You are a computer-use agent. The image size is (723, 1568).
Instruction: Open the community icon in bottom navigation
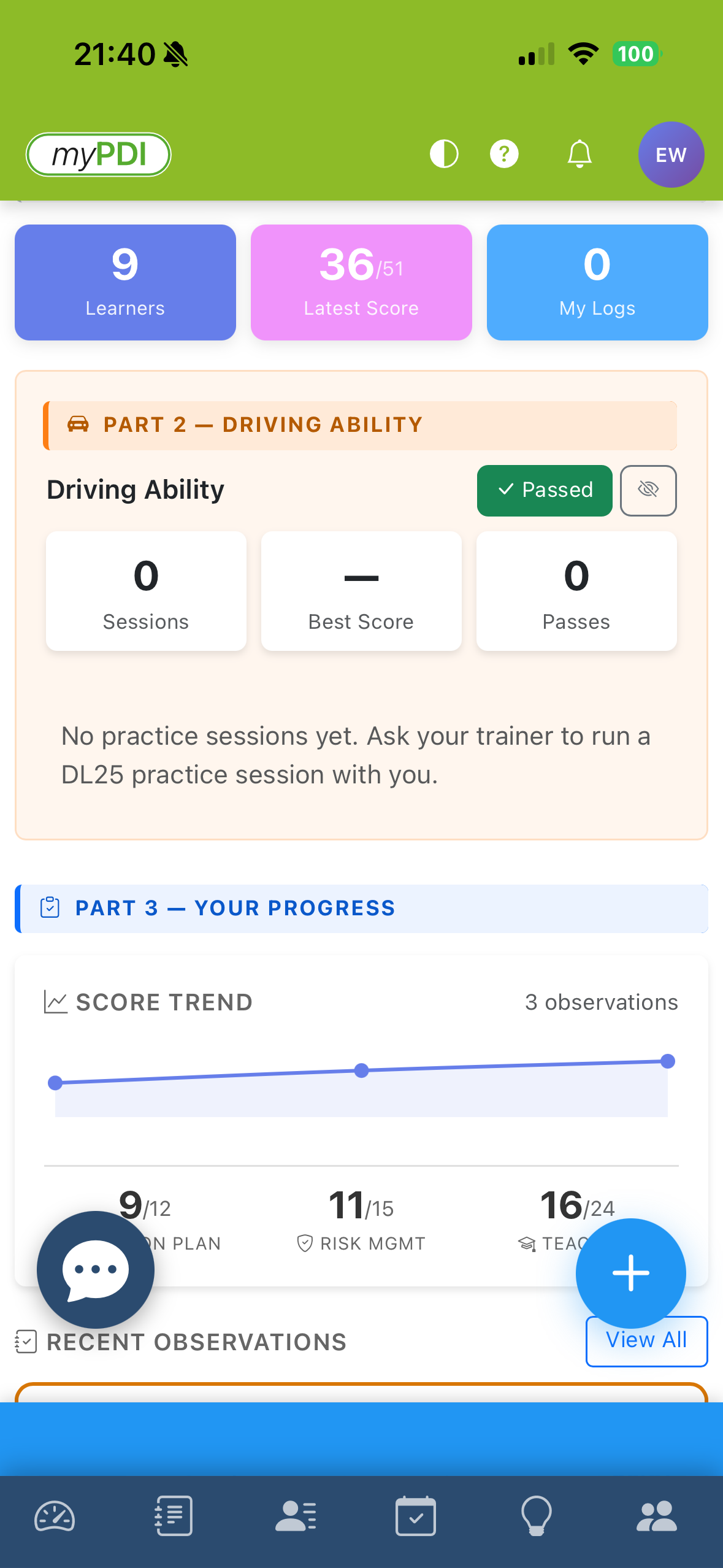[657, 1516]
